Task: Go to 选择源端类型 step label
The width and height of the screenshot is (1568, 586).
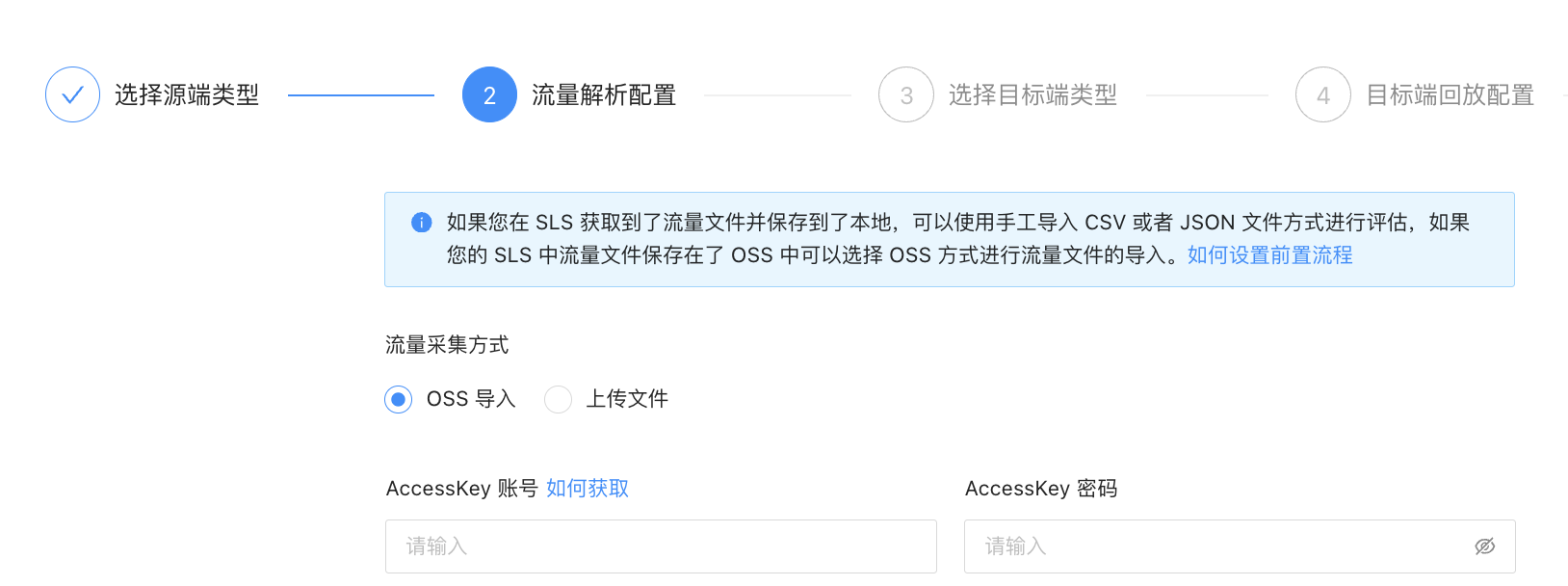Action: 187,94
